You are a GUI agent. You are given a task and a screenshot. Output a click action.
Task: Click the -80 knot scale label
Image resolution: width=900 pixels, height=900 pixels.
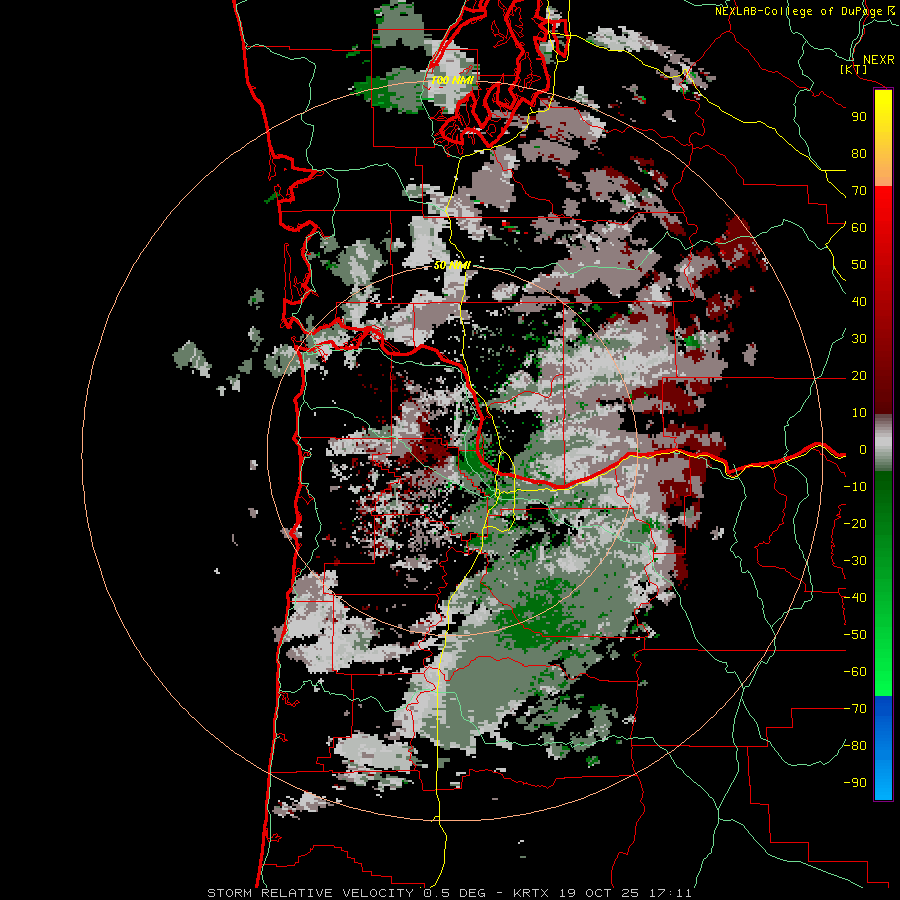tap(855, 746)
